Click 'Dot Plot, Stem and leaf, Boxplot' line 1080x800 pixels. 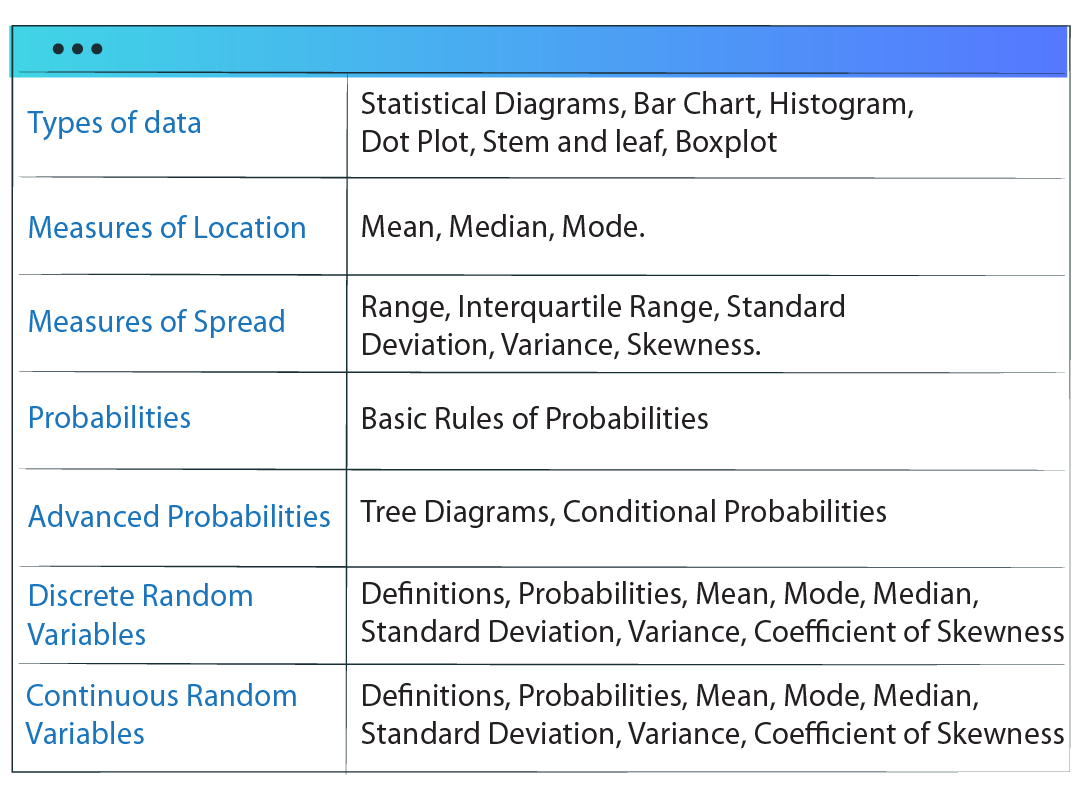click(568, 142)
